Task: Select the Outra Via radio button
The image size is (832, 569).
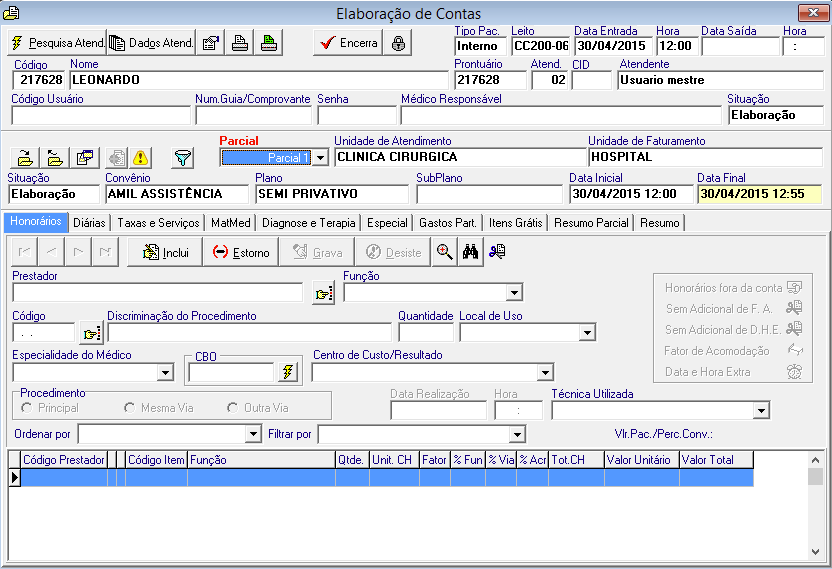Action: [232, 408]
